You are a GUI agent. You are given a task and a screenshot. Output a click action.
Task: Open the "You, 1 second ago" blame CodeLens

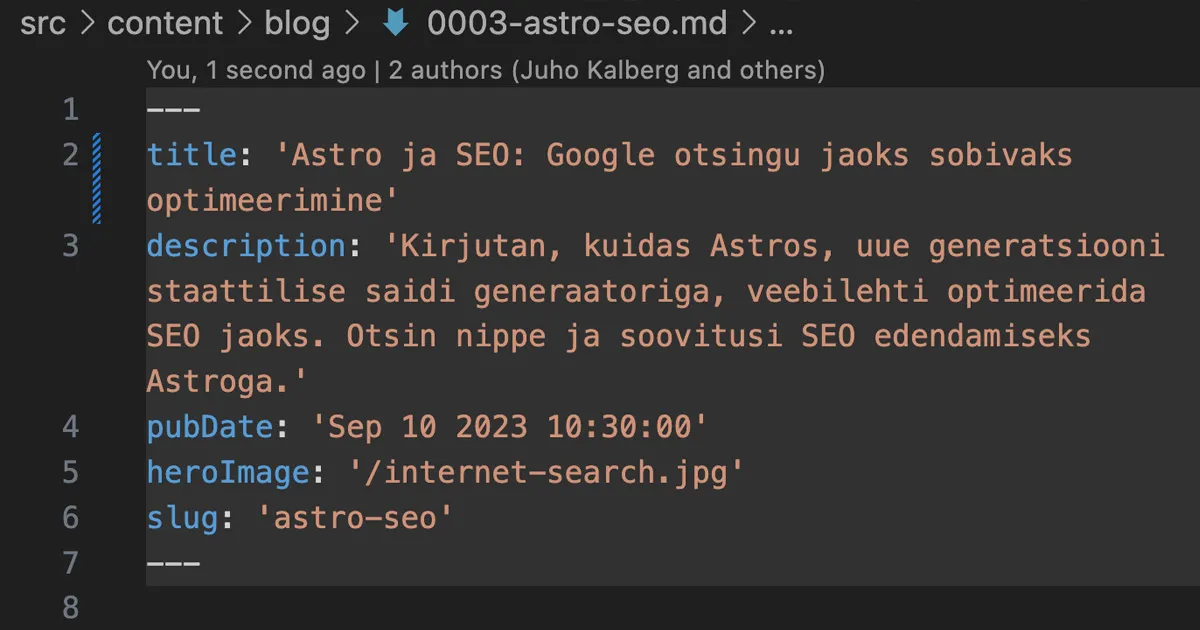coord(256,70)
